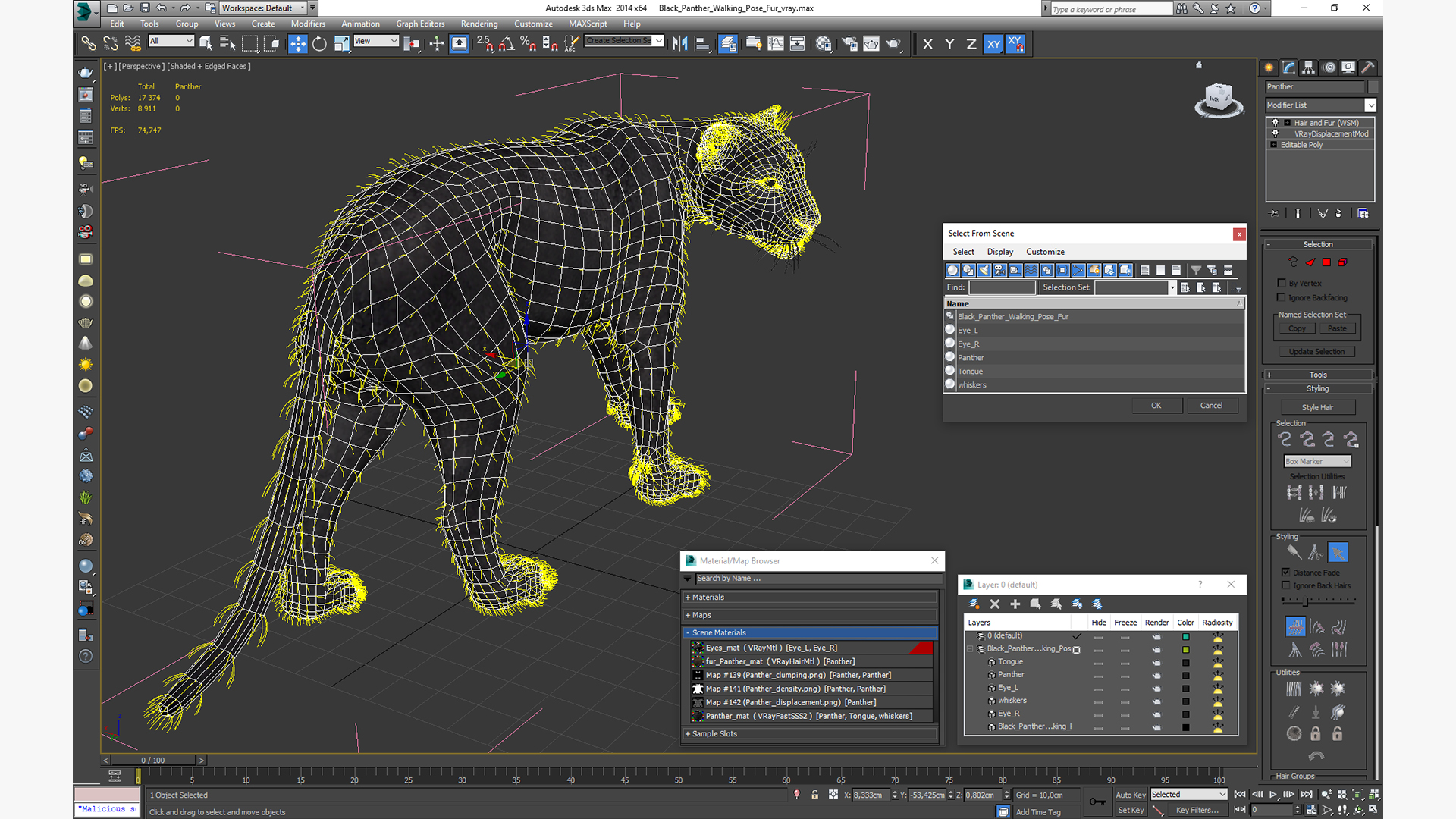This screenshot has width=1456, height=819.
Task: Toggle Percent Snap in main toolbar
Action: pyautogui.click(x=528, y=44)
